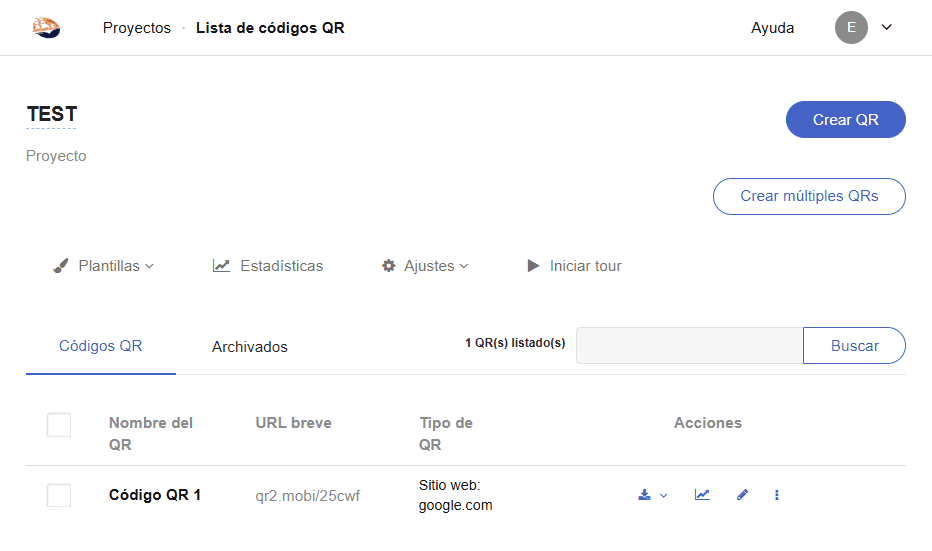Open statistics chart icon for Código QR 1
This screenshot has height=551, width=932.
click(702, 495)
